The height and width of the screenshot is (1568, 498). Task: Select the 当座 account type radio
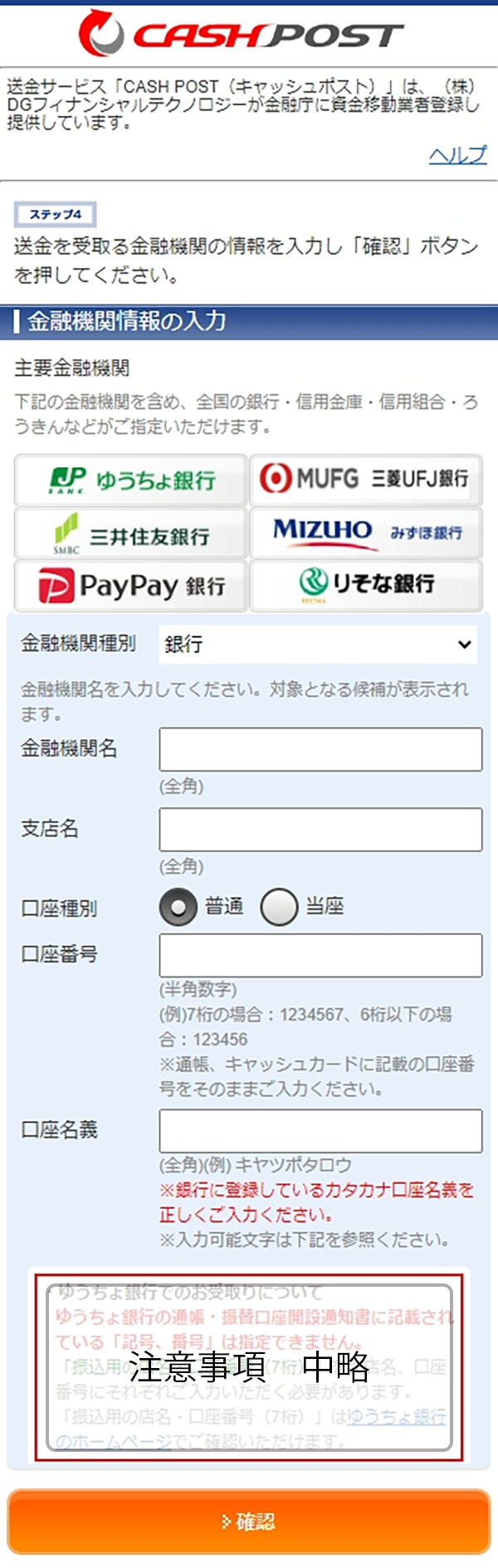[x=279, y=907]
